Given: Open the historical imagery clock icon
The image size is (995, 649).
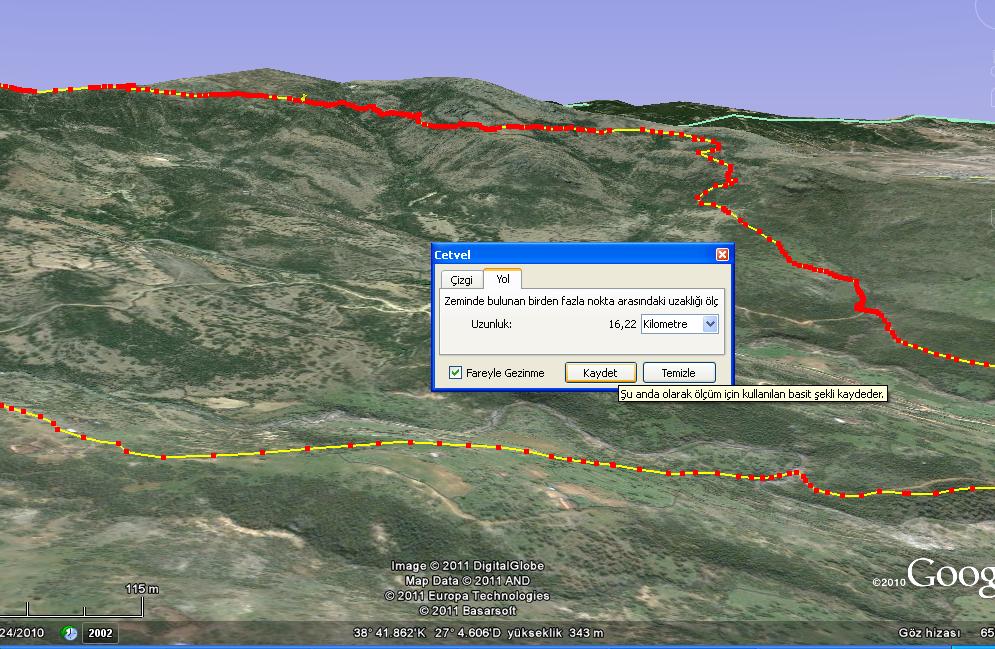Looking at the screenshot, I should pyautogui.click(x=70, y=633).
